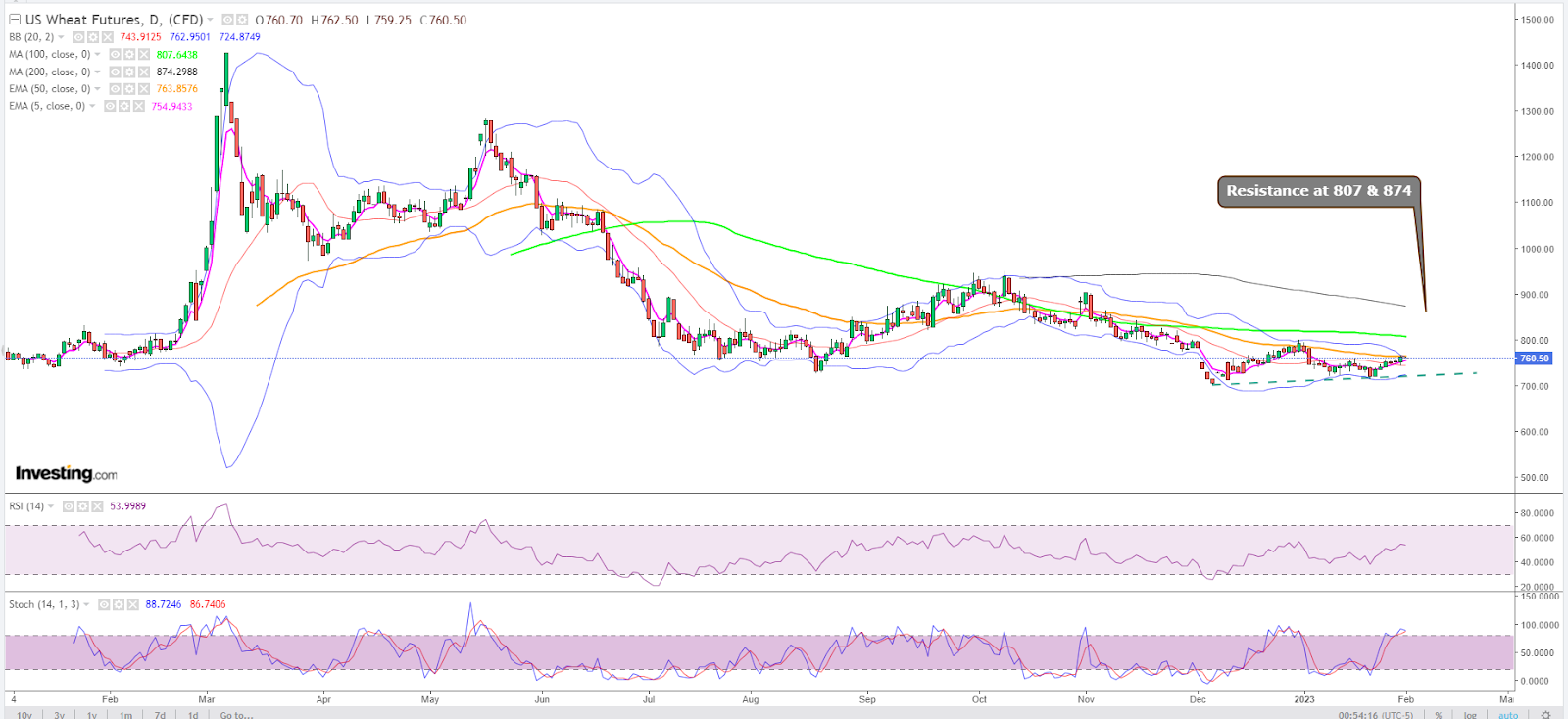1568x719 pixels.
Task: Collapse the chart legend with the minus box
Action: 15,20
